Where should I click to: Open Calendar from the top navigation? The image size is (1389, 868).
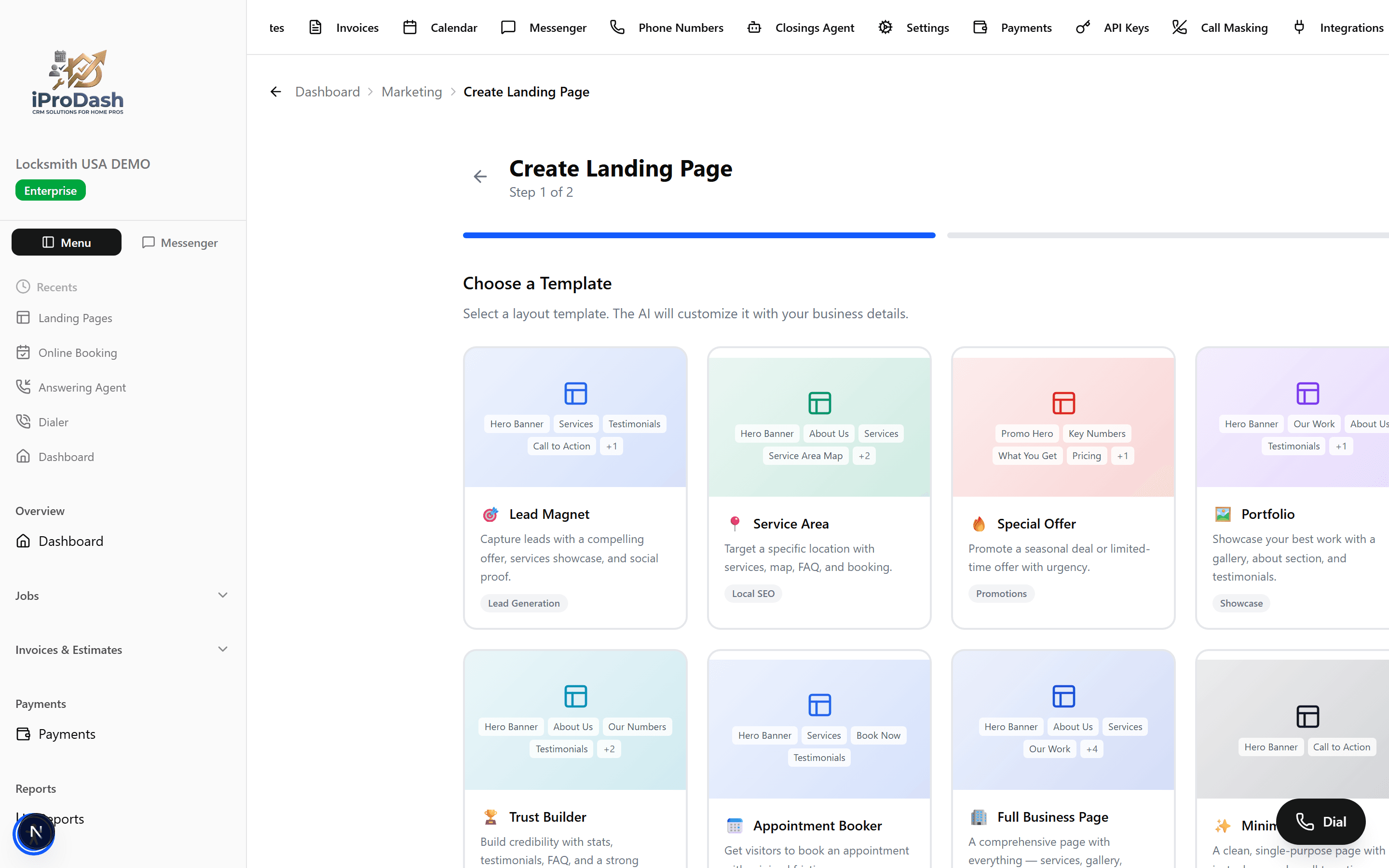tap(440, 27)
